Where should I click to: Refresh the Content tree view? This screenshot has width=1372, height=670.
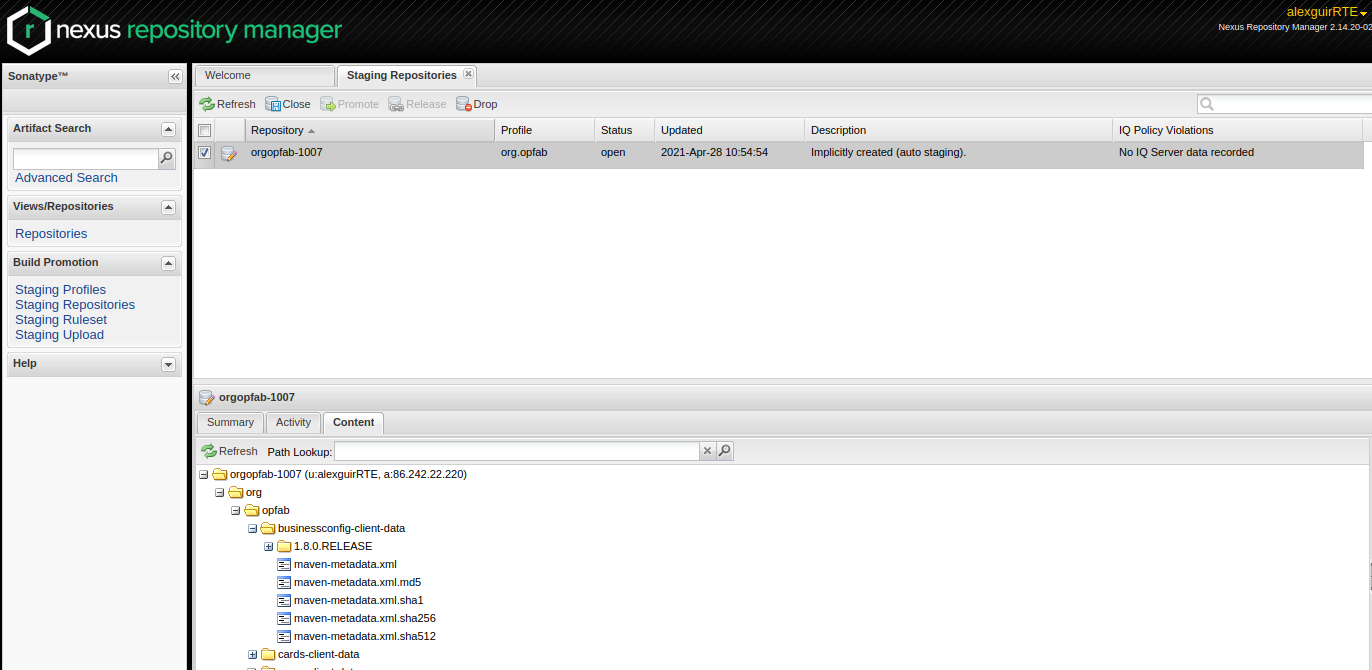click(229, 451)
